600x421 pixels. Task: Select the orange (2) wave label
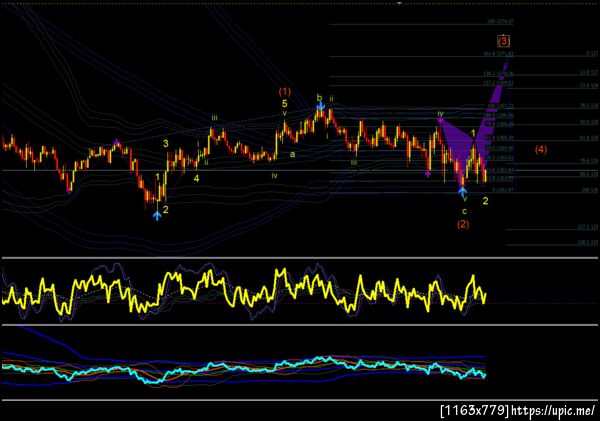point(463,224)
